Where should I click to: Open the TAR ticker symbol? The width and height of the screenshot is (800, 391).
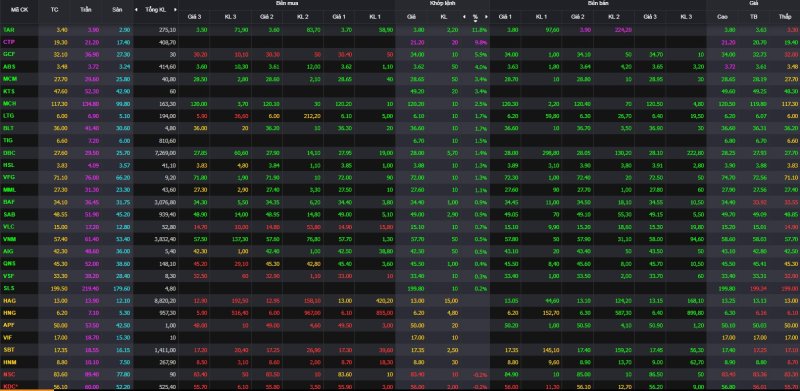tap(9, 30)
